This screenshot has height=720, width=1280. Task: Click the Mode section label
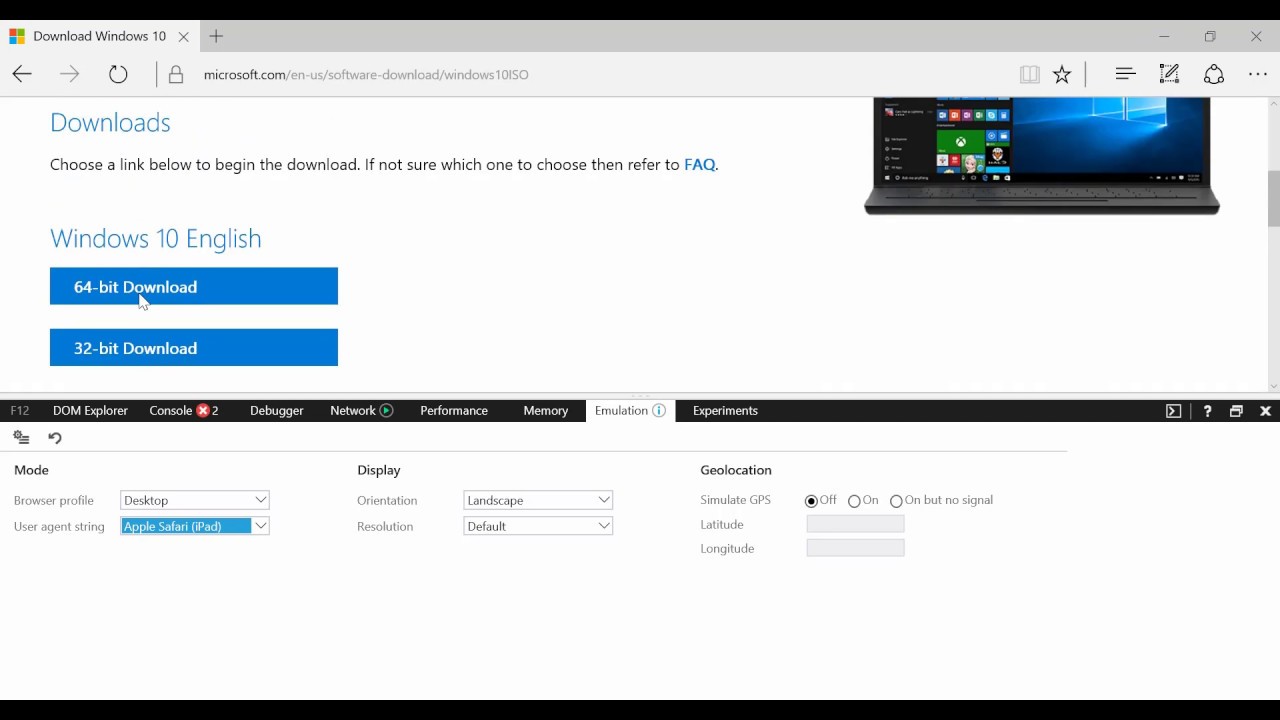click(x=31, y=470)
